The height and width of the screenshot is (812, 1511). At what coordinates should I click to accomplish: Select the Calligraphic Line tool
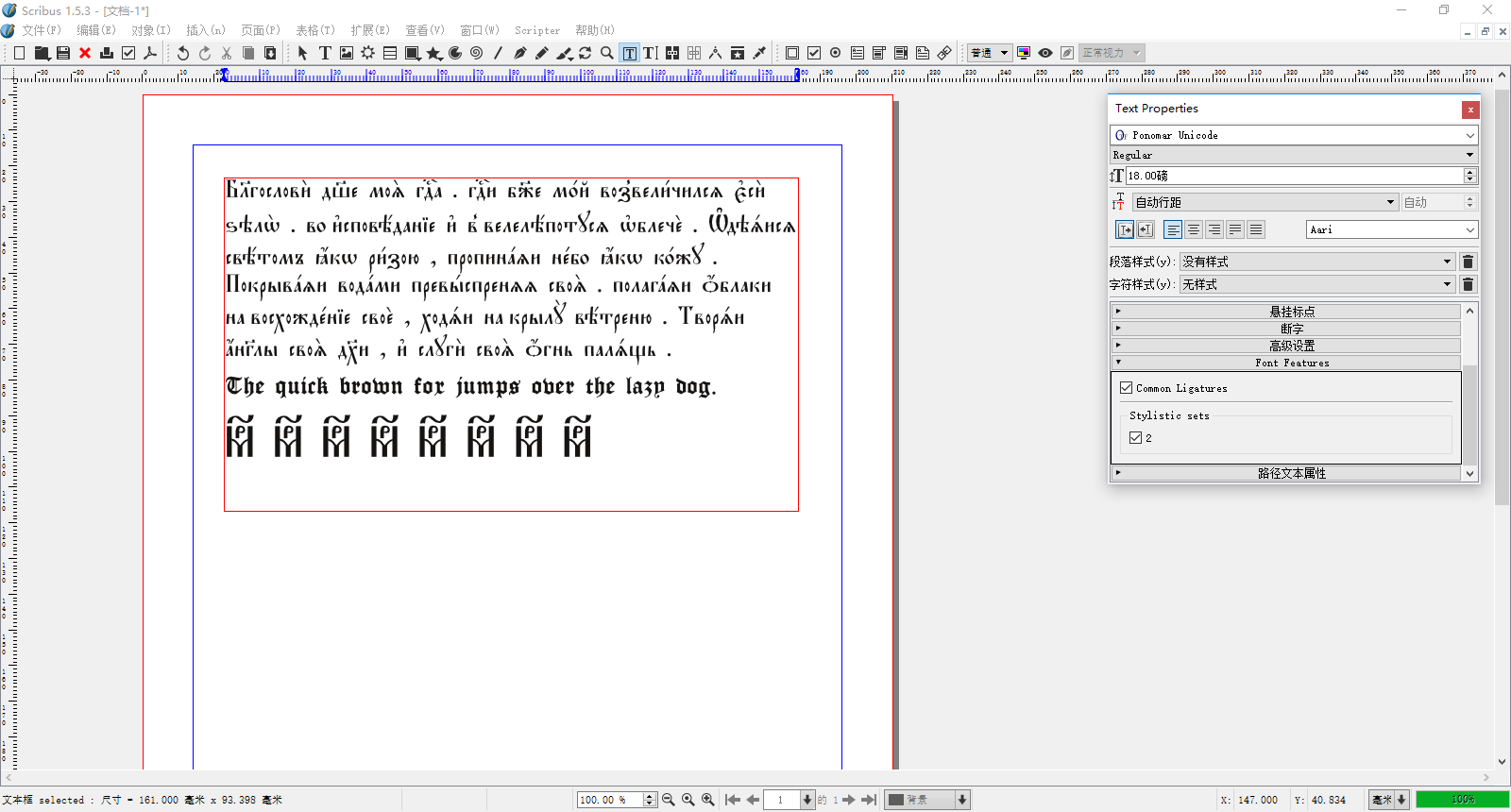tap(564, 53)
